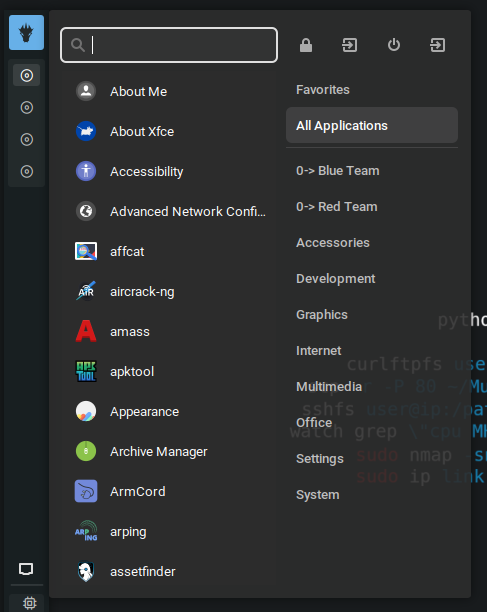Click the red amass letter A icon
The height and width of the screenshot is (612, 487).
86,331
